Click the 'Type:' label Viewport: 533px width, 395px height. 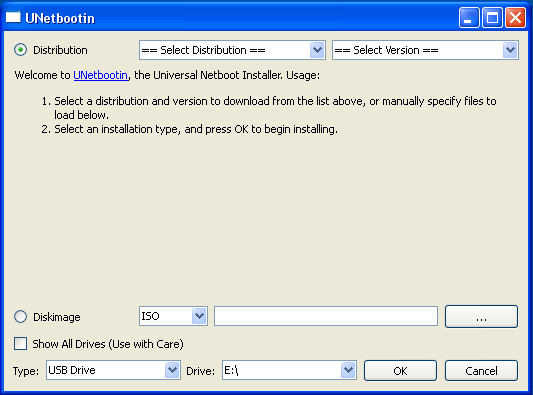point(26,371)
